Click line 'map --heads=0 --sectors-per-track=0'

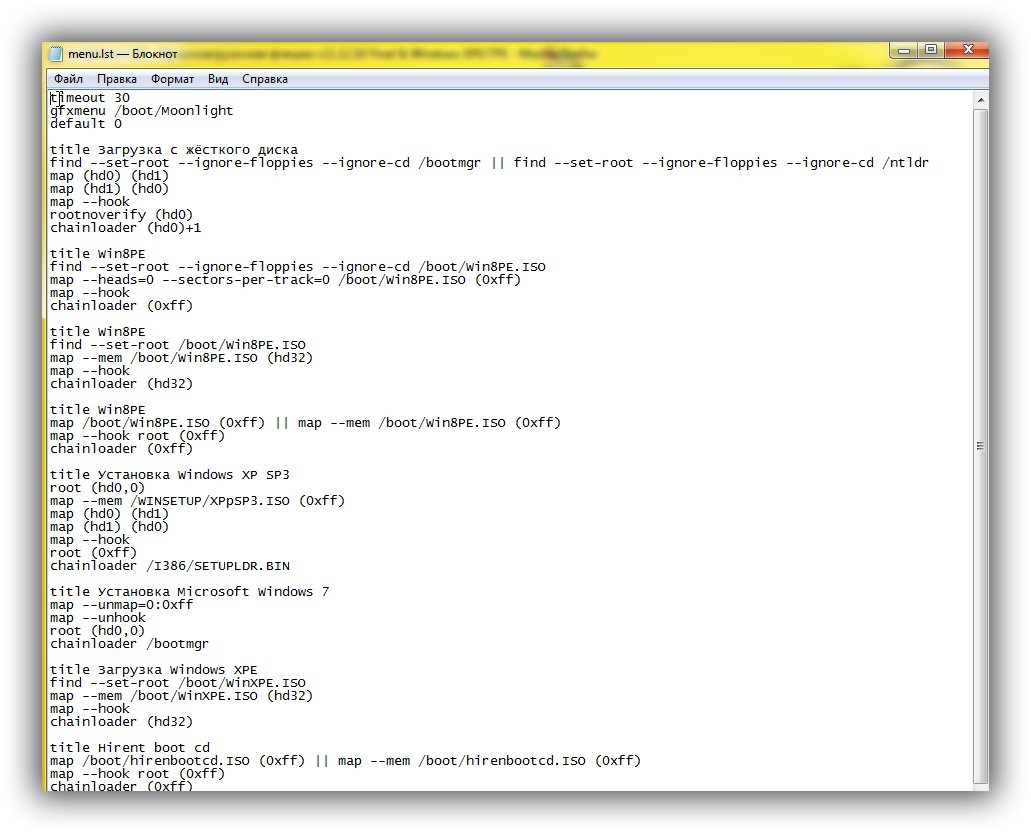285,279
